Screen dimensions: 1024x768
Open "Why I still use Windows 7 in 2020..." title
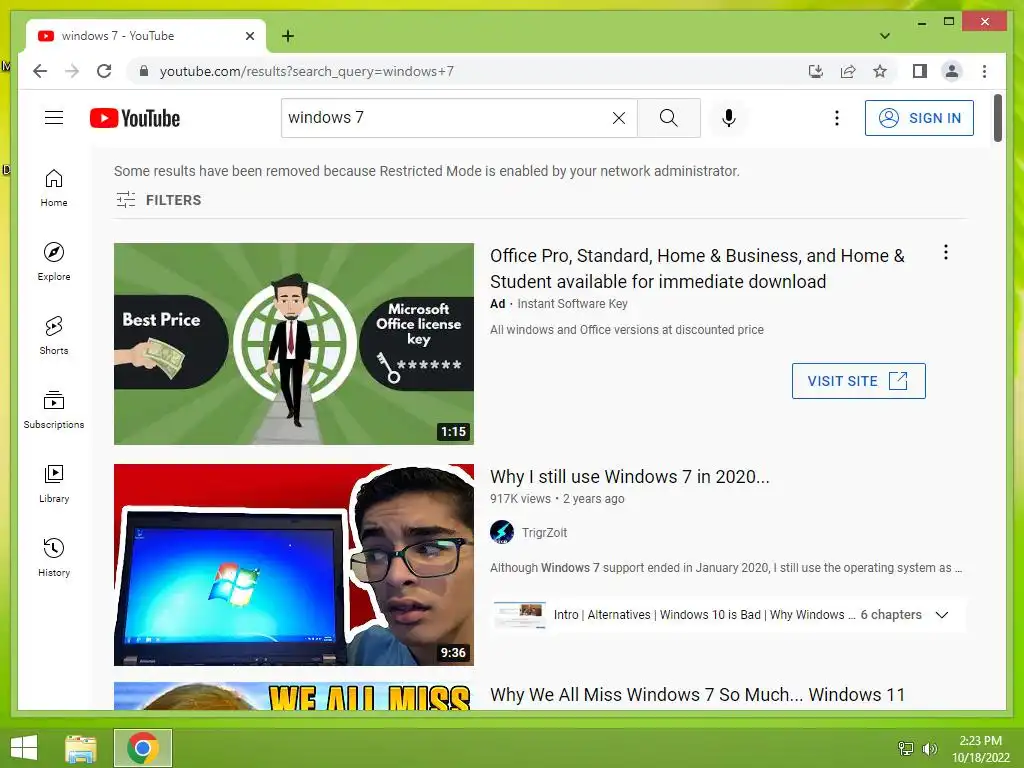(x=630, y=477)
